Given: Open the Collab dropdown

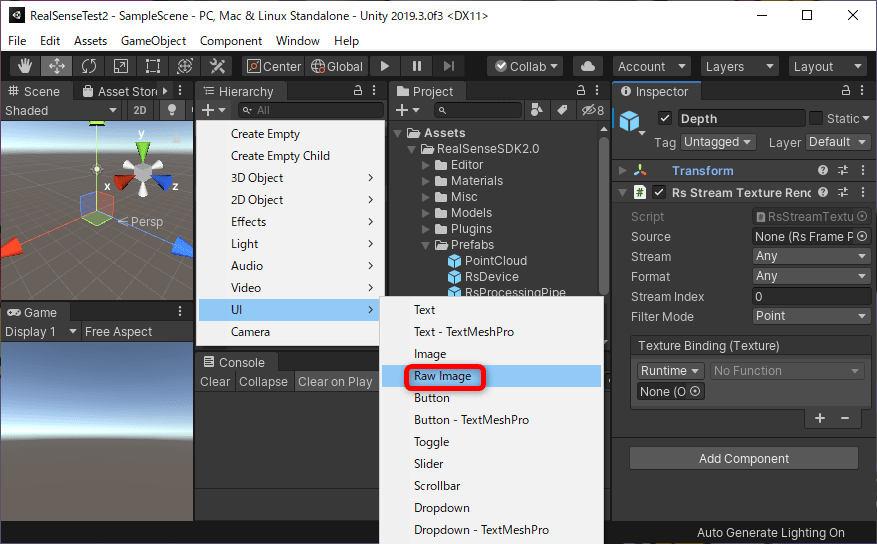Looking at the screenshot, I should click(x=526, y=67).
